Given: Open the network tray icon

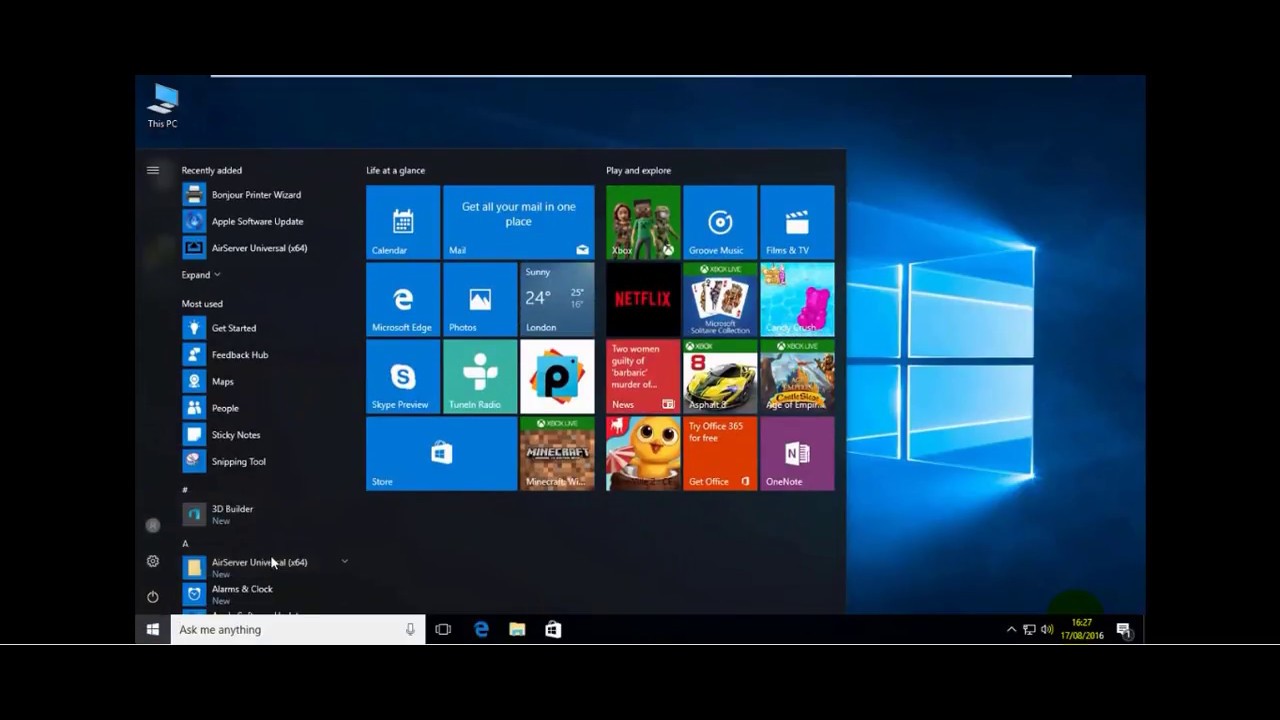Looking at the screenshot, I should coord(1029,630).
